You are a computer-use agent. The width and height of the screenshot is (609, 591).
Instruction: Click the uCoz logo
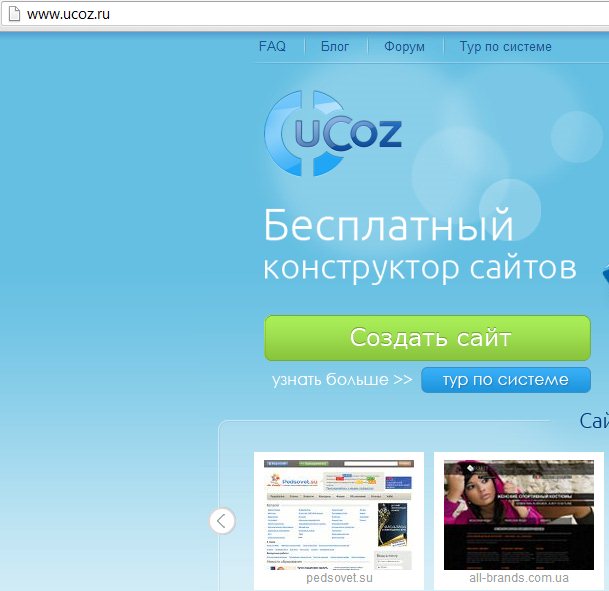(x=333, y=133)
